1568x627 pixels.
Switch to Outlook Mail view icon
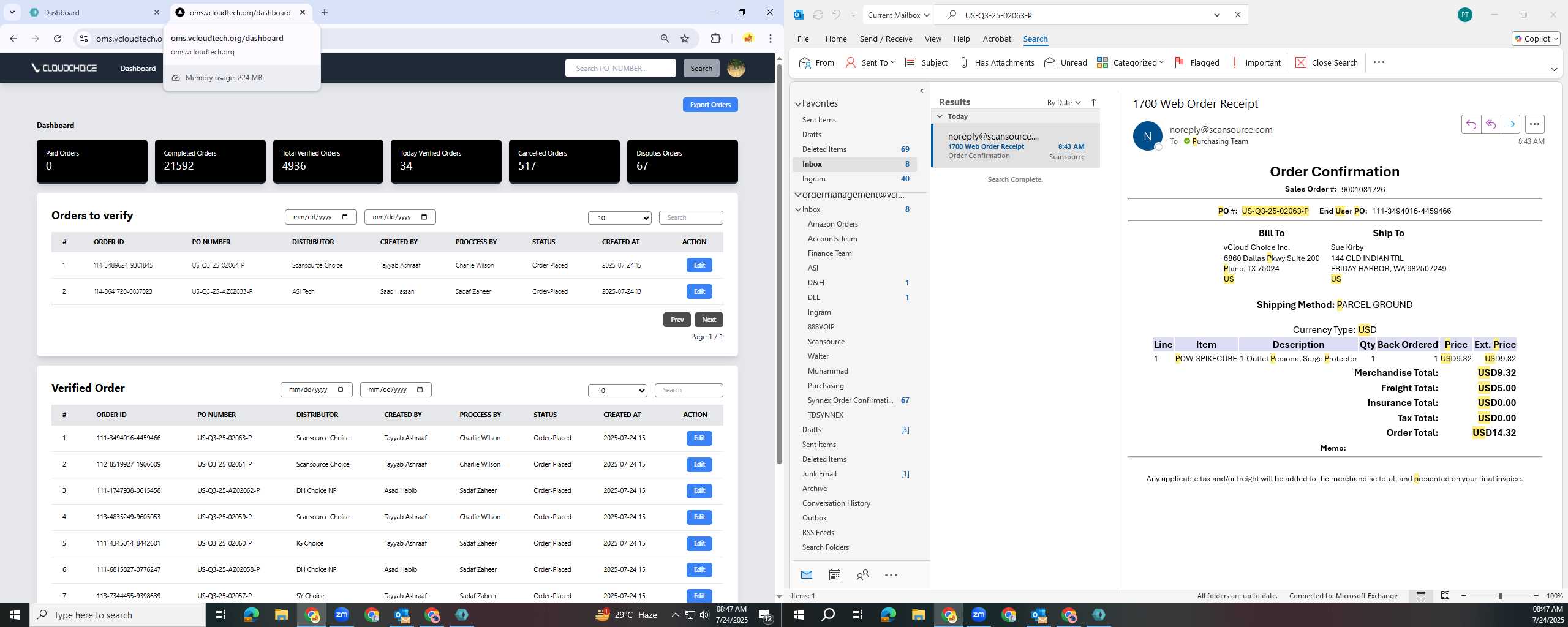click(806, 575)
